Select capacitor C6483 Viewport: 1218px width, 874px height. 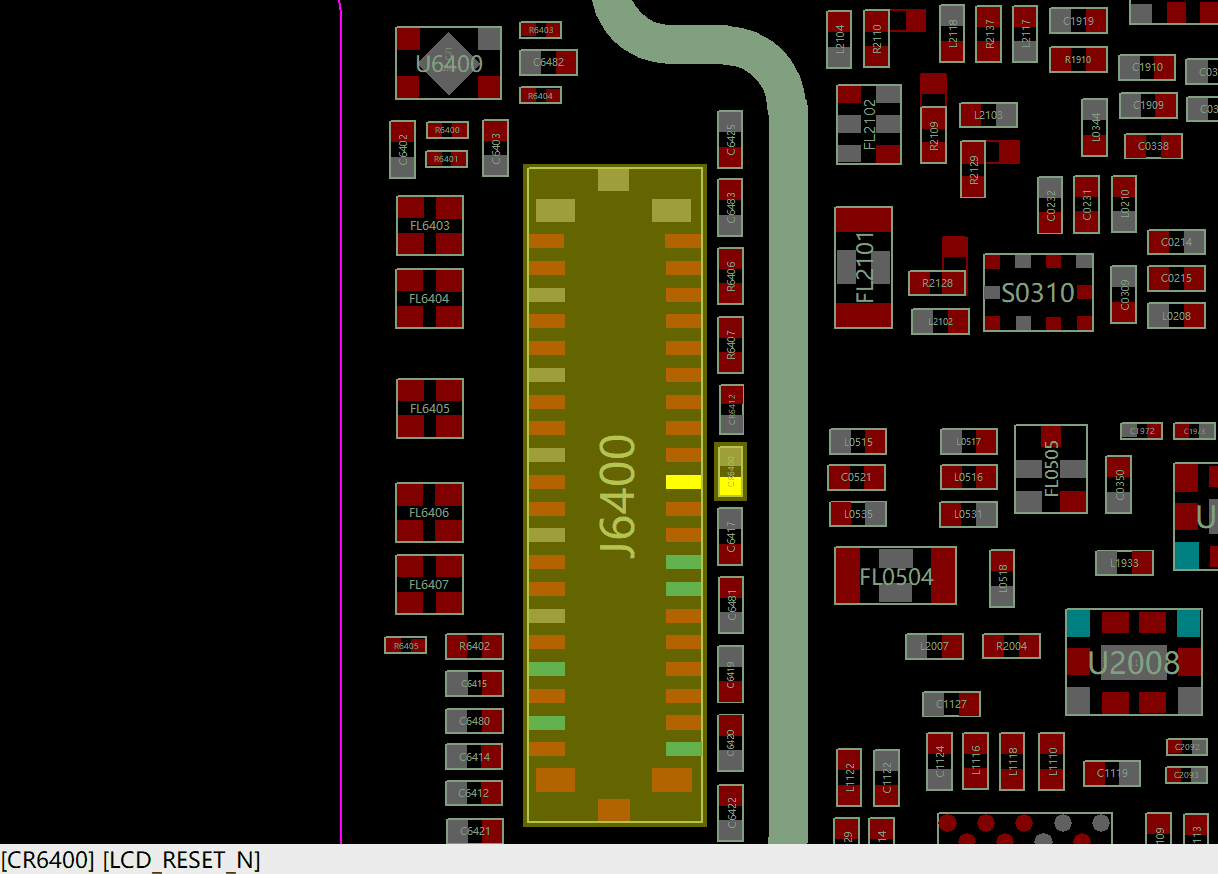coord(731,208)
